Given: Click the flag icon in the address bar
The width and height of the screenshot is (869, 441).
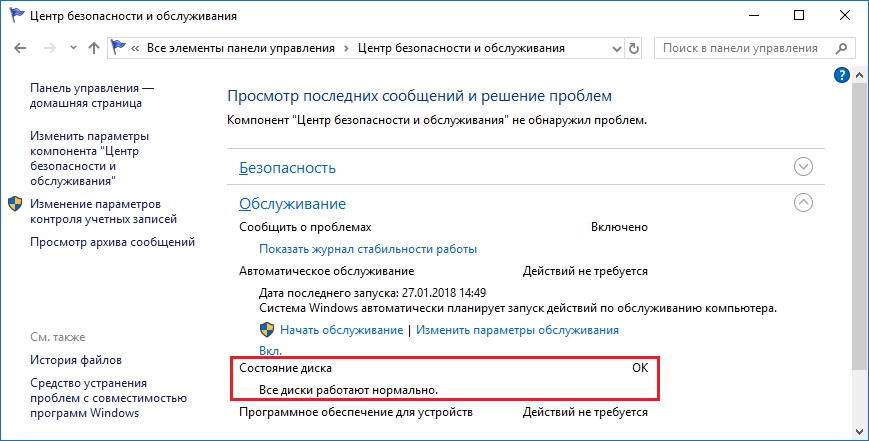Looking at the screenshot, I should [x=118, y=48].
